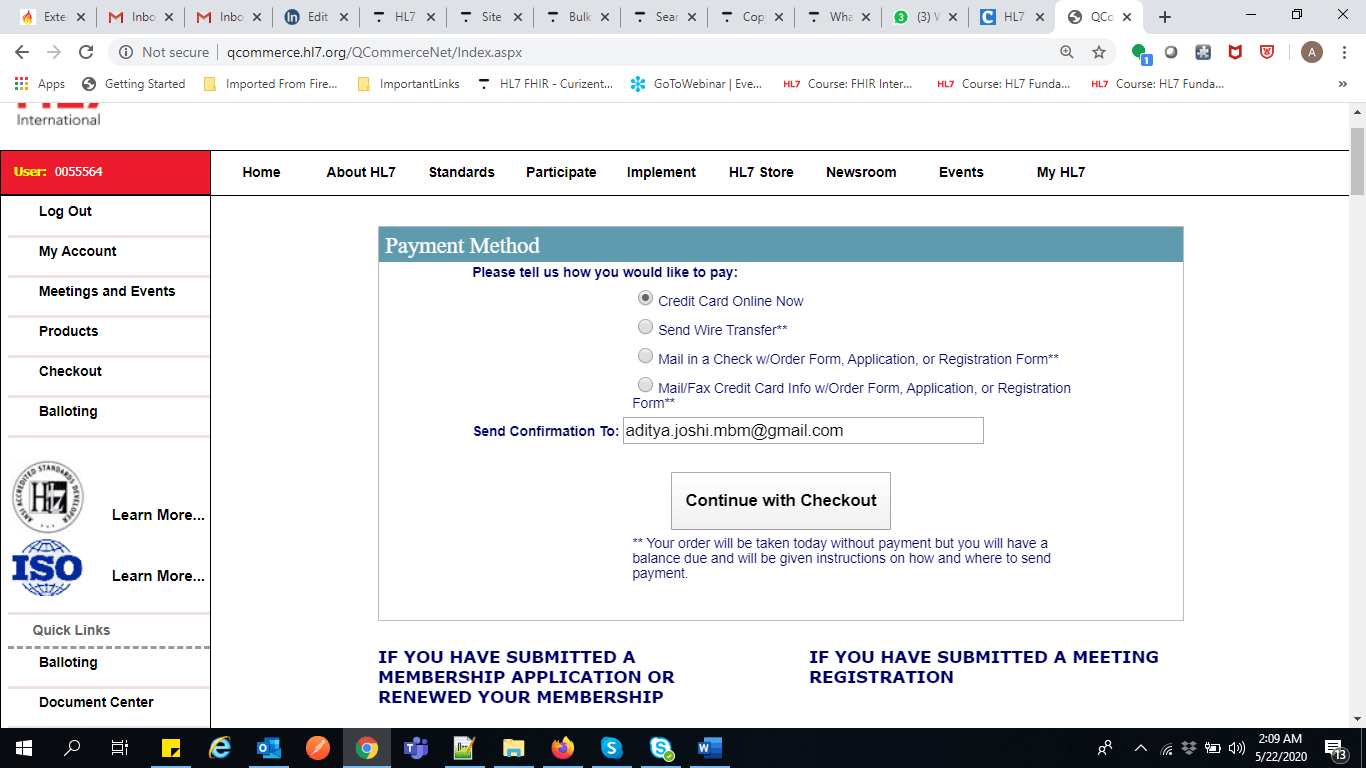Image resolution: width=1366 pixels, height=768 pixels.
Task: Open Microsoft Teams from taskbar
Action: pos(415,747)
